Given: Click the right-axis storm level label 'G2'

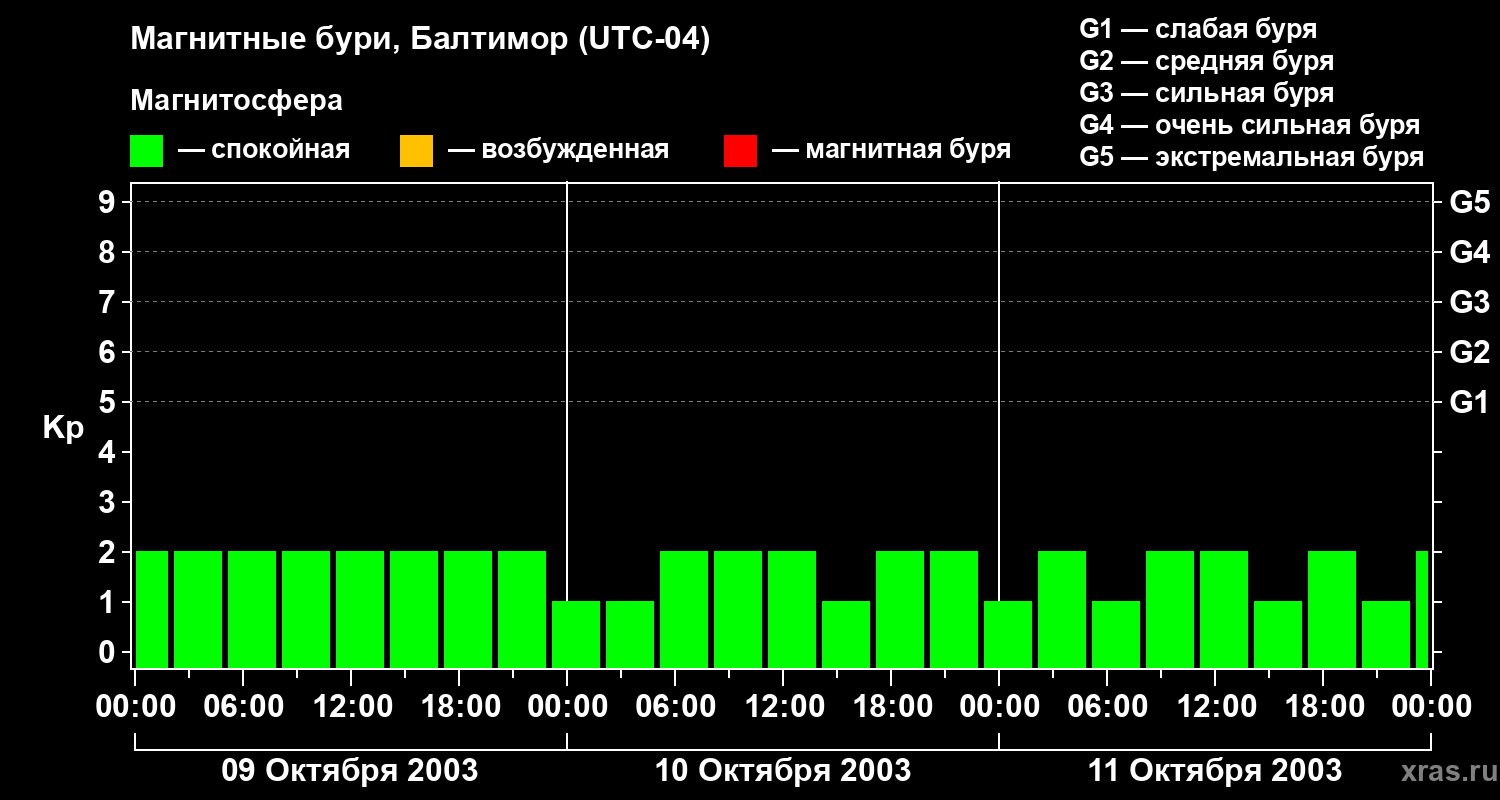Looking at the screenshot, I should click(x=1469, y=352).
